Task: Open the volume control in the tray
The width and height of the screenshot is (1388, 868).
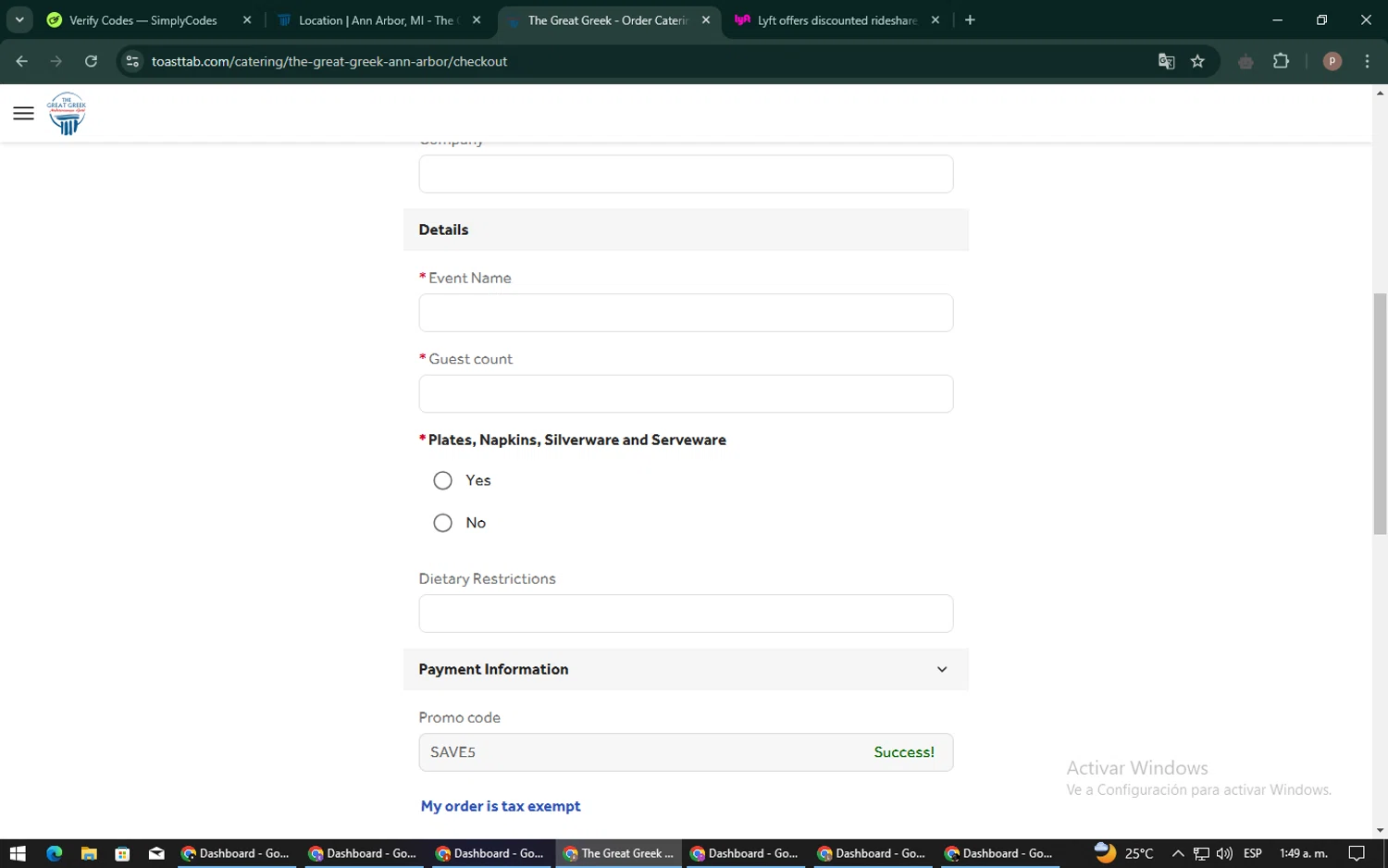Action: [1224, 853]
